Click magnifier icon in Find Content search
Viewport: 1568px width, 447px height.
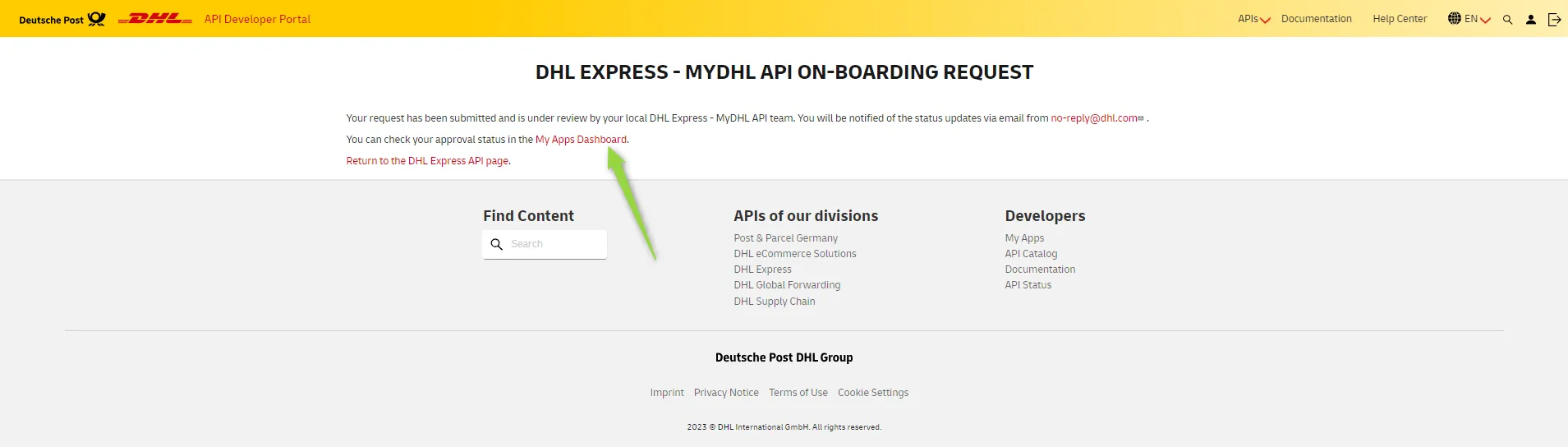tap(496, 244)
